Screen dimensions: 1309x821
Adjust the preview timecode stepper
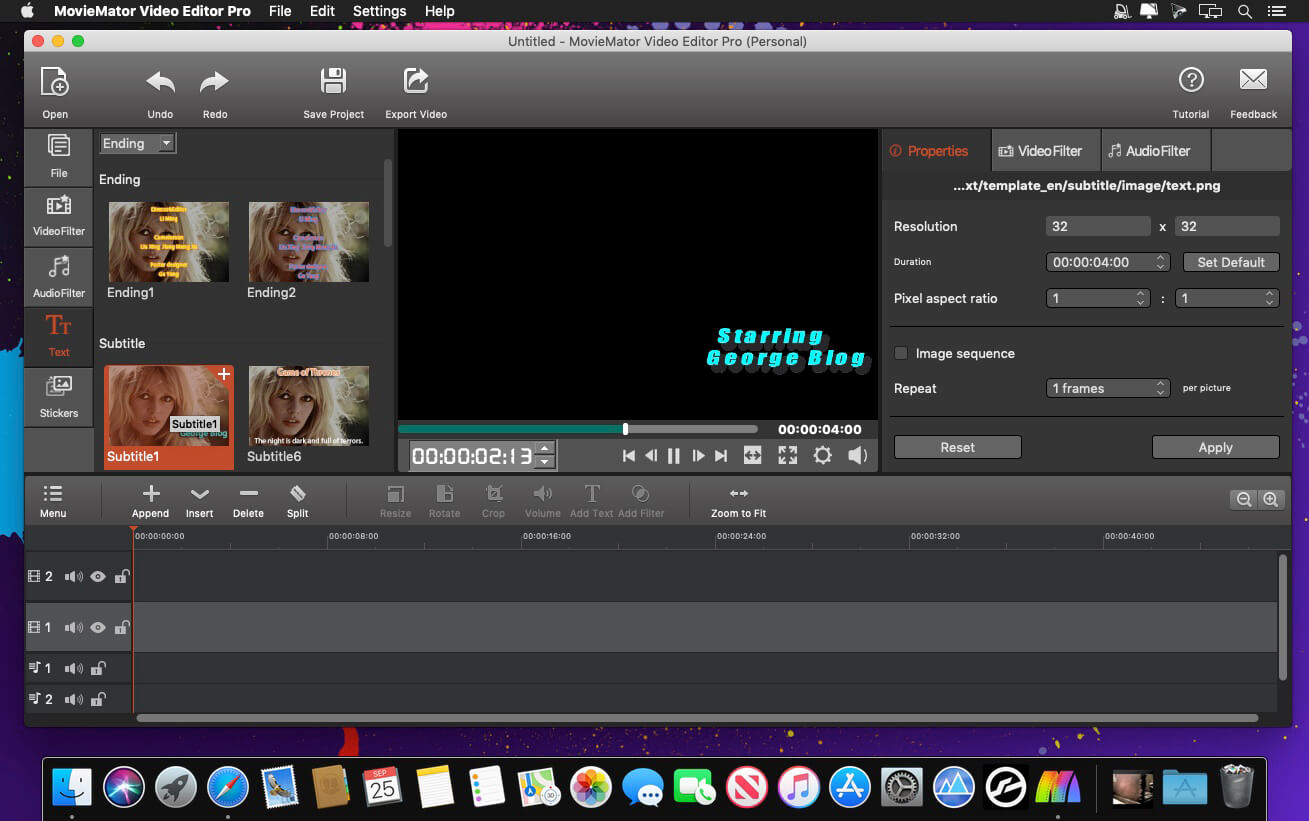click(544, 455)
